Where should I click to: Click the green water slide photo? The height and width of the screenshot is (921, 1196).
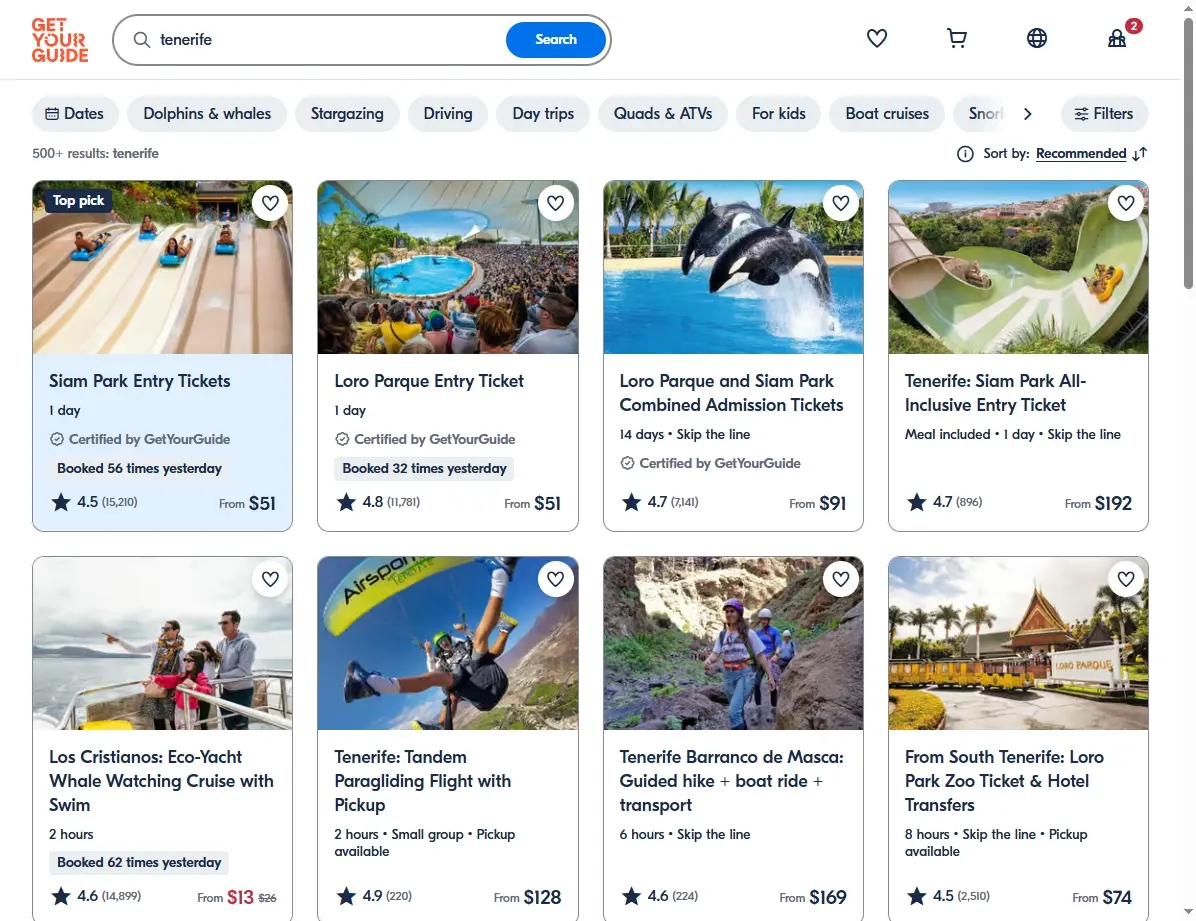1018,267
